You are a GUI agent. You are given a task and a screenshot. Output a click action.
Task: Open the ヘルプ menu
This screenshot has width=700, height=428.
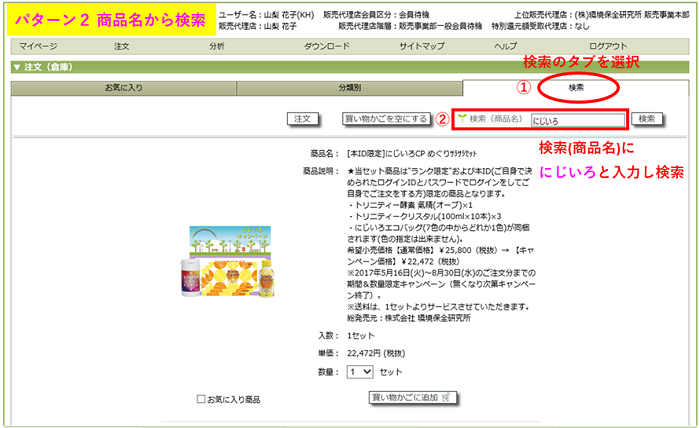tap(506, 47)
